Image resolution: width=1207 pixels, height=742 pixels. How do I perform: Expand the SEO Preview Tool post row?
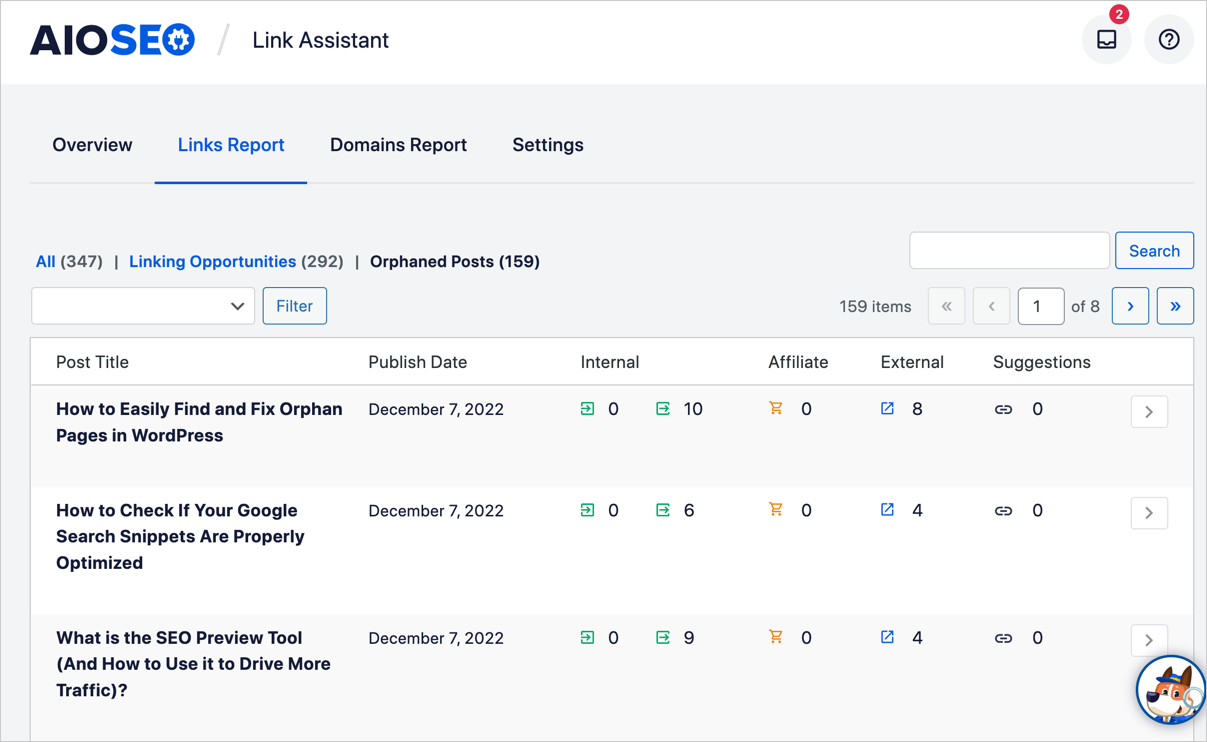(x=1149, y=640)
